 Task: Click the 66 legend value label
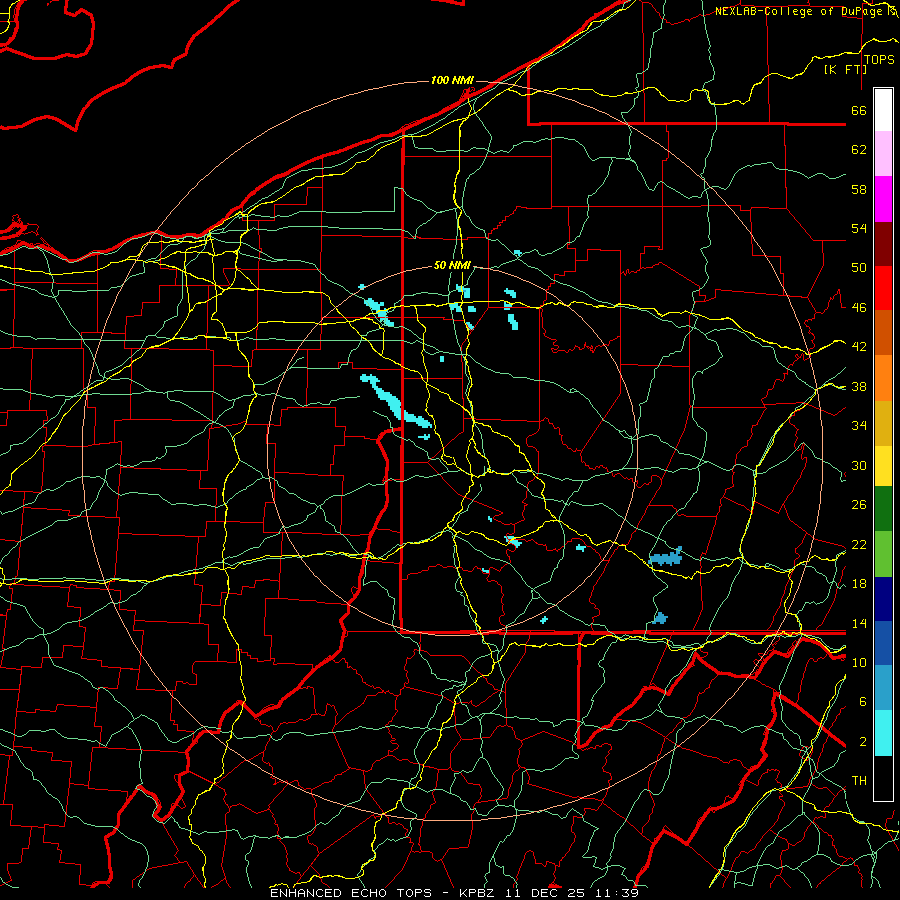tap(859, 111)
